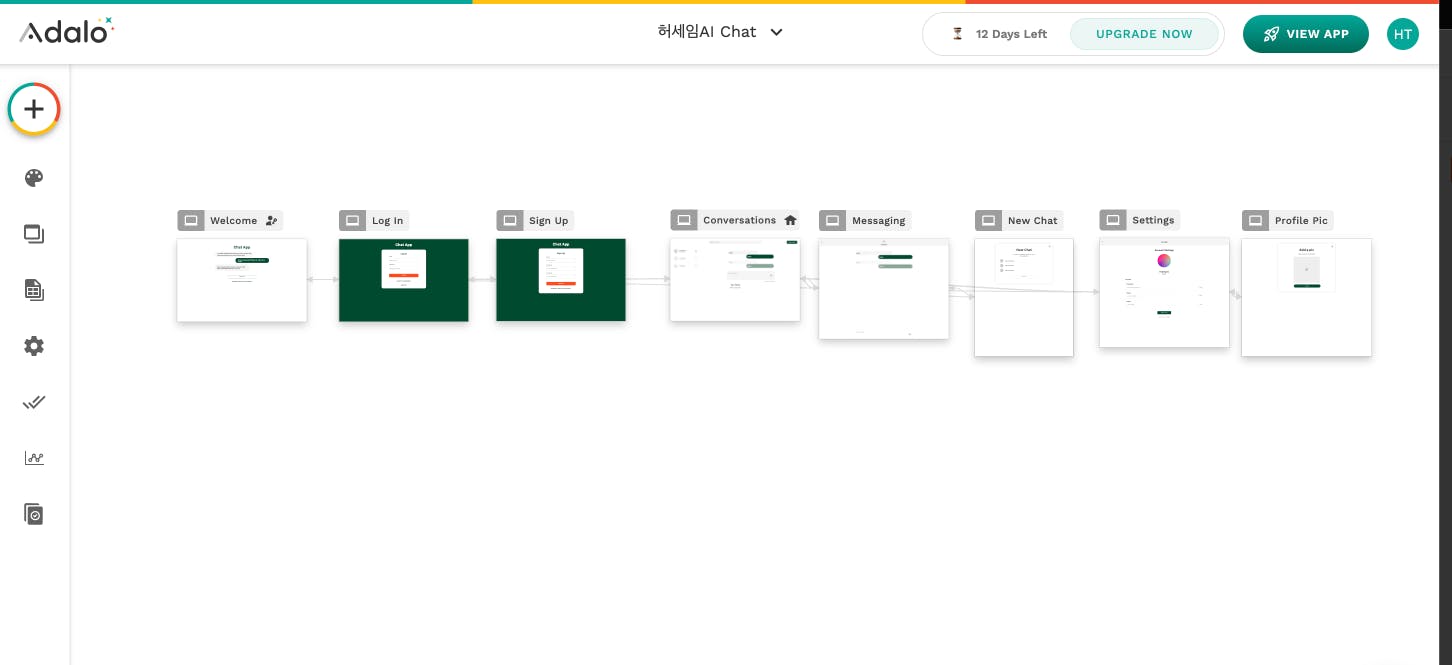Click the user-edit icon on Welcome label
This screenshot has width=1452, height=665.
(272, 221)
